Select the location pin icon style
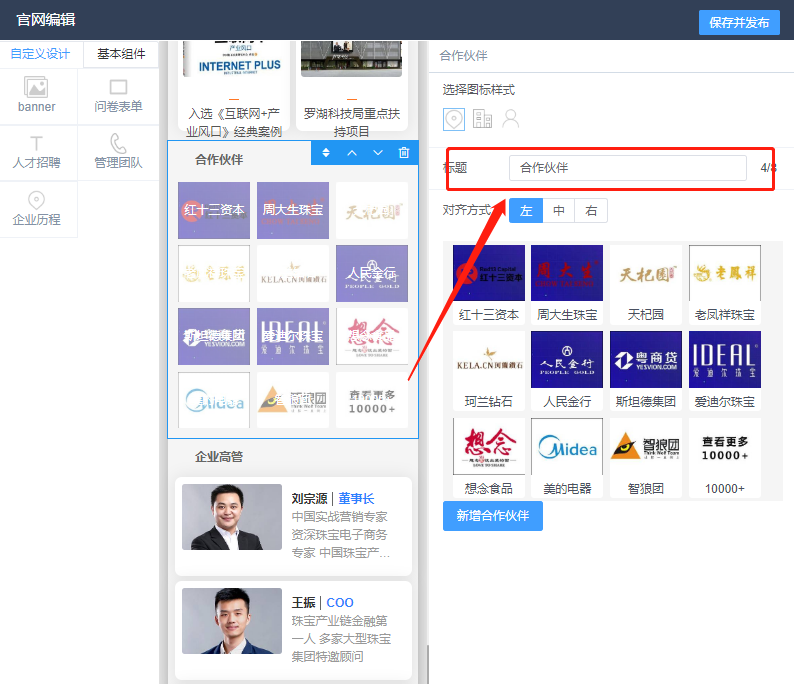 454,119
